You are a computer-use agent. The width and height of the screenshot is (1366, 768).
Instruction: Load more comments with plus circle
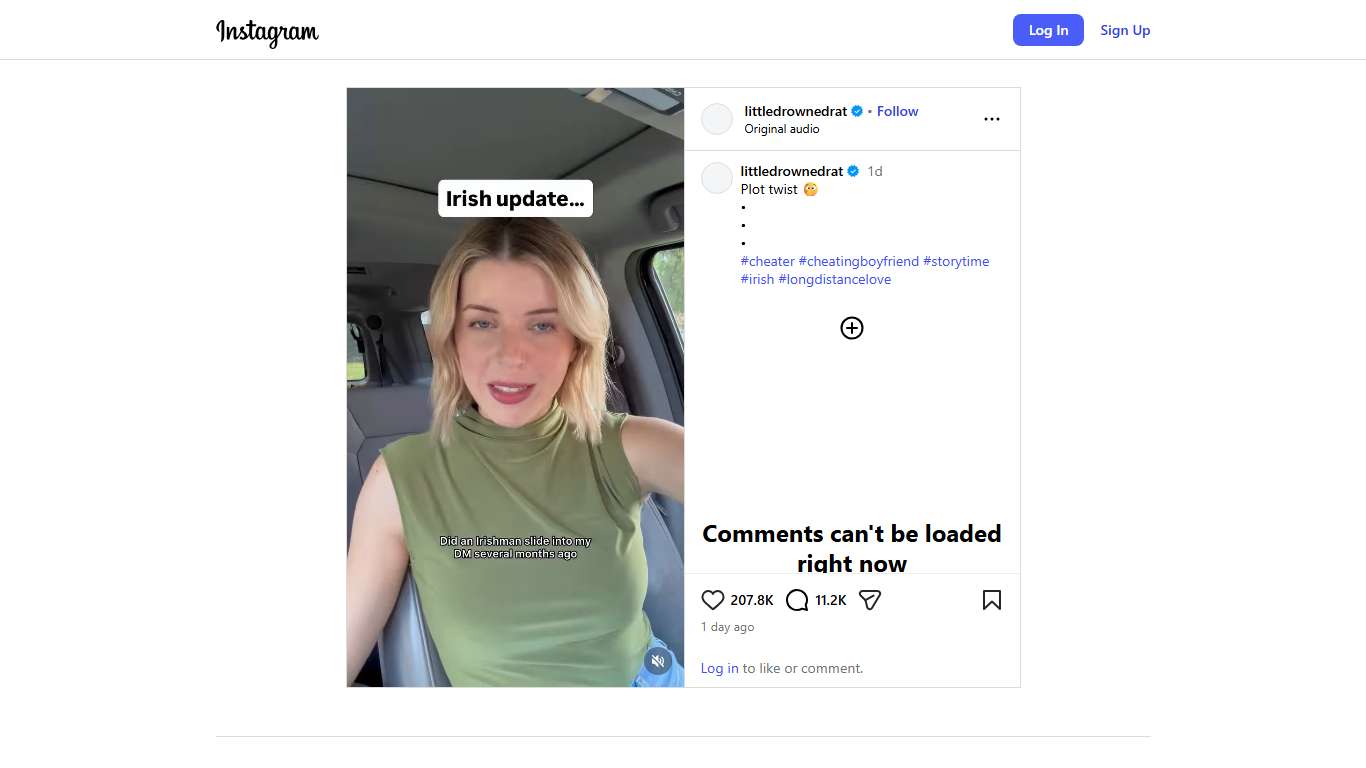point(851,328)
